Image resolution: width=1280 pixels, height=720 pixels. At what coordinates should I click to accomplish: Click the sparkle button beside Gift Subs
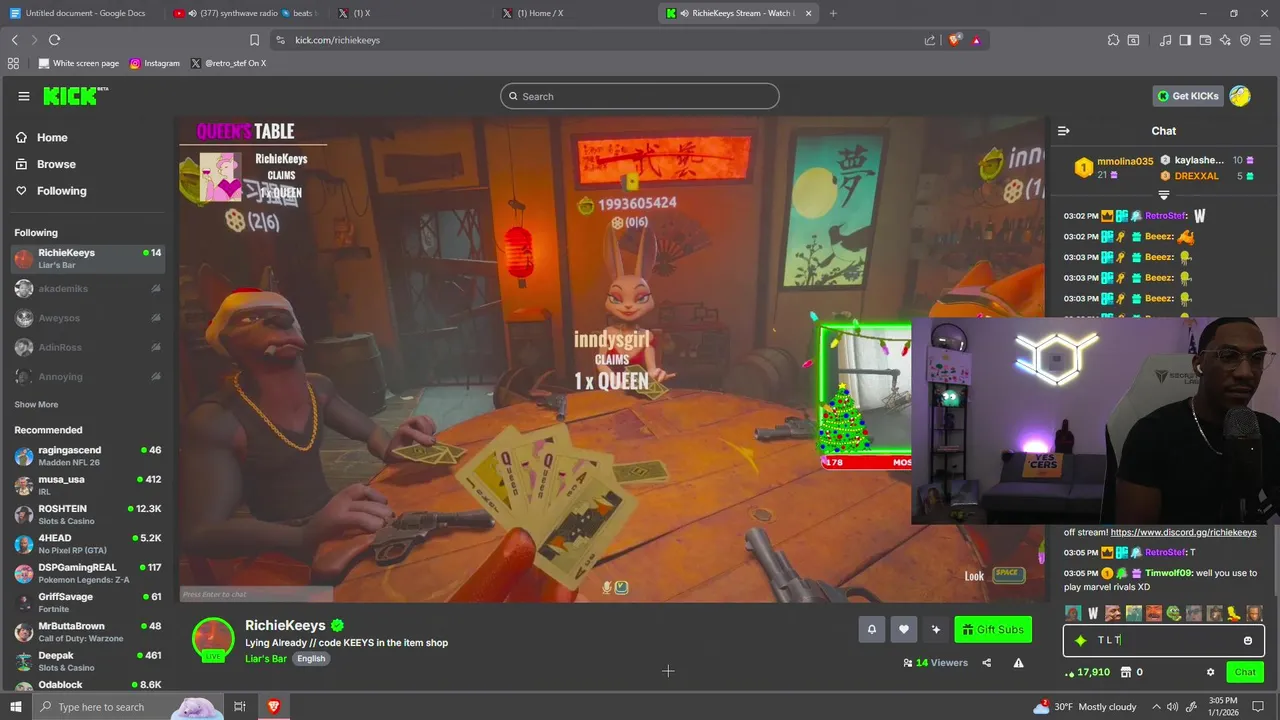(935, 629)
